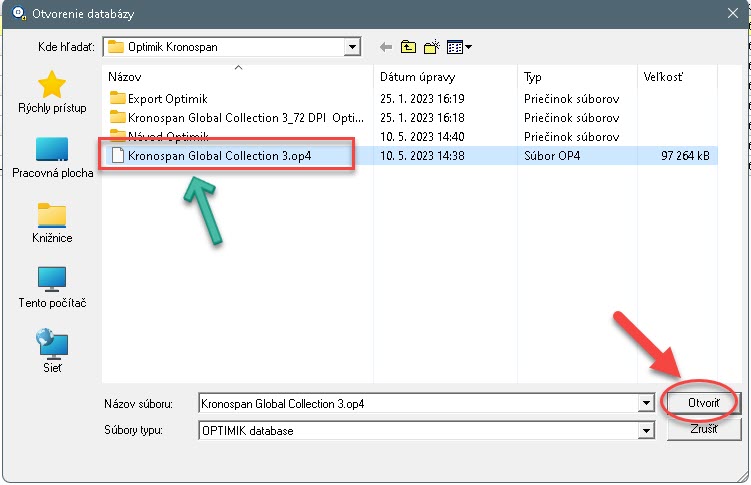The height and width of the screenshot is (485, 751).
Task: Click date 25. 1. 2023 16:18 cell
Action: [x=422, y=118]
